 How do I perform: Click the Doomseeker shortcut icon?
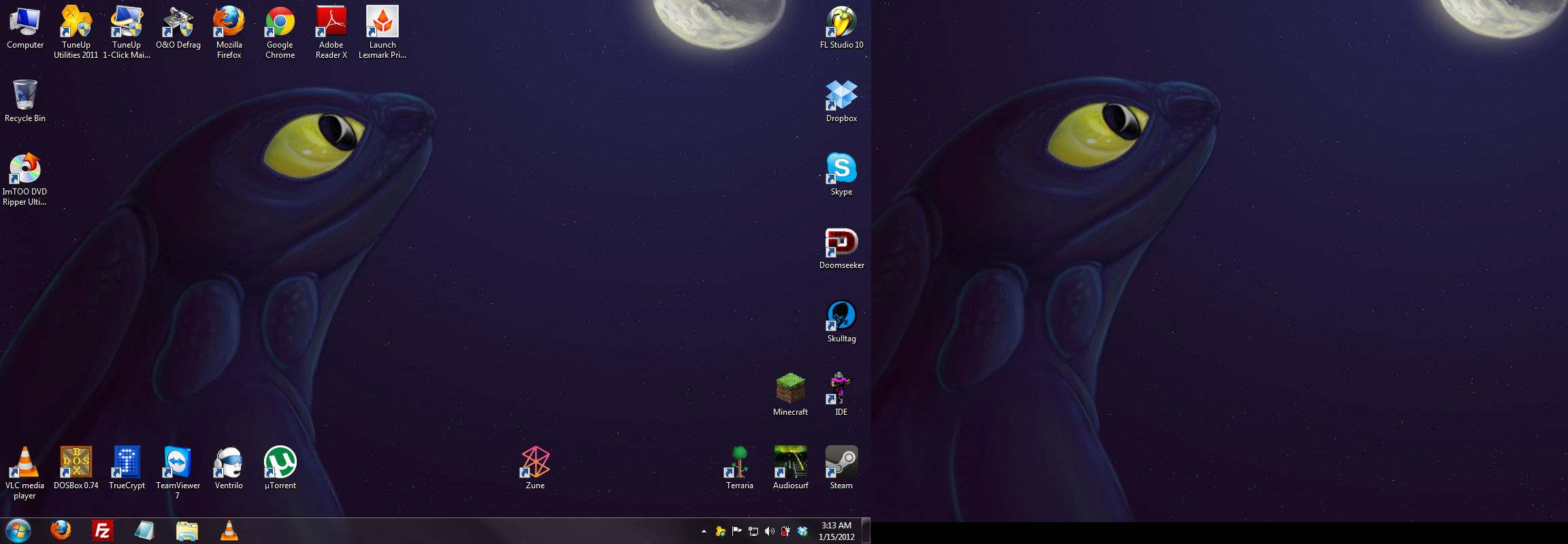point(841,242)
